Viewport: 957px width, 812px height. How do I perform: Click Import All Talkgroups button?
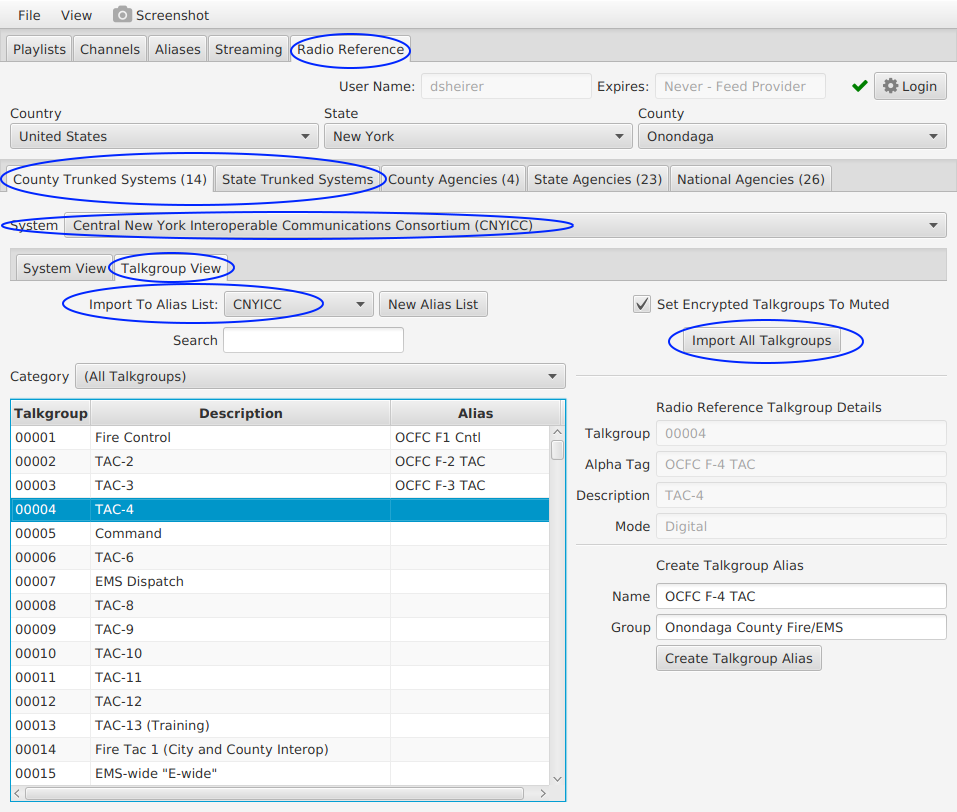pyautogui.click(x=761, y=340)
